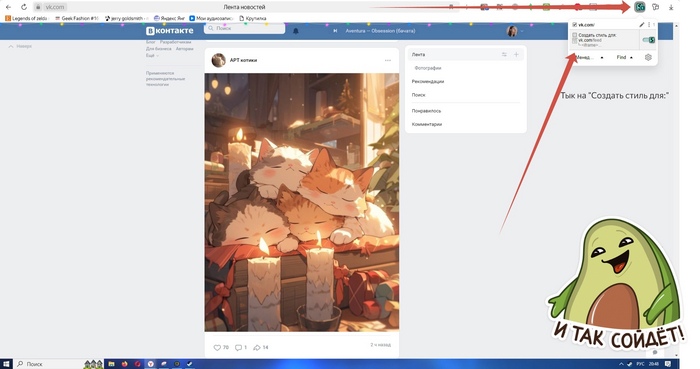Open the Stylus extension icon in toolbar

pyautogui.click(x=640, y=7)
